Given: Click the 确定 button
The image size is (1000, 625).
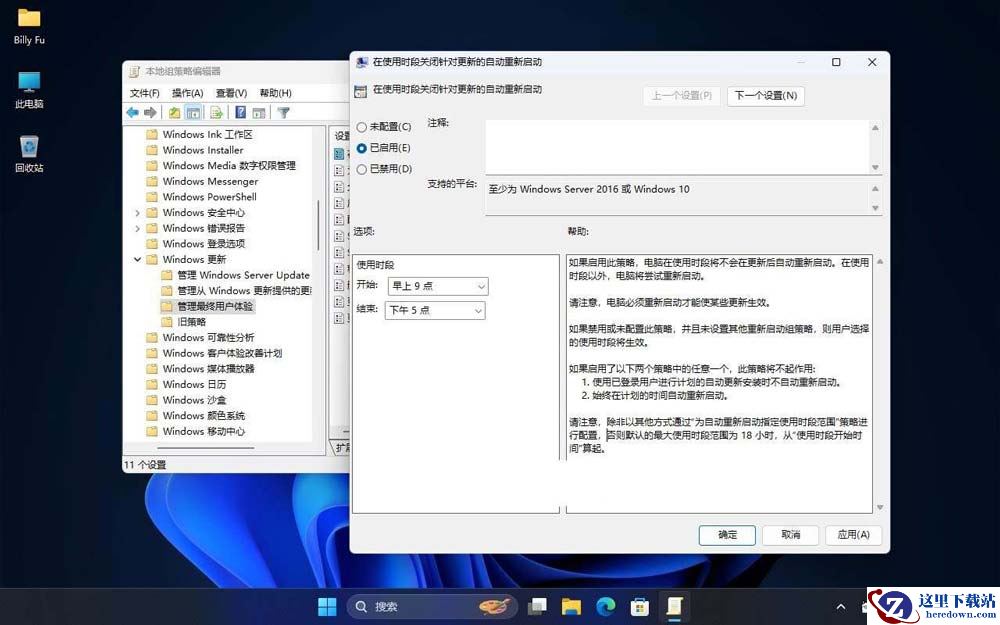Looking at the screenshot, I should click(x=727, y=535).
